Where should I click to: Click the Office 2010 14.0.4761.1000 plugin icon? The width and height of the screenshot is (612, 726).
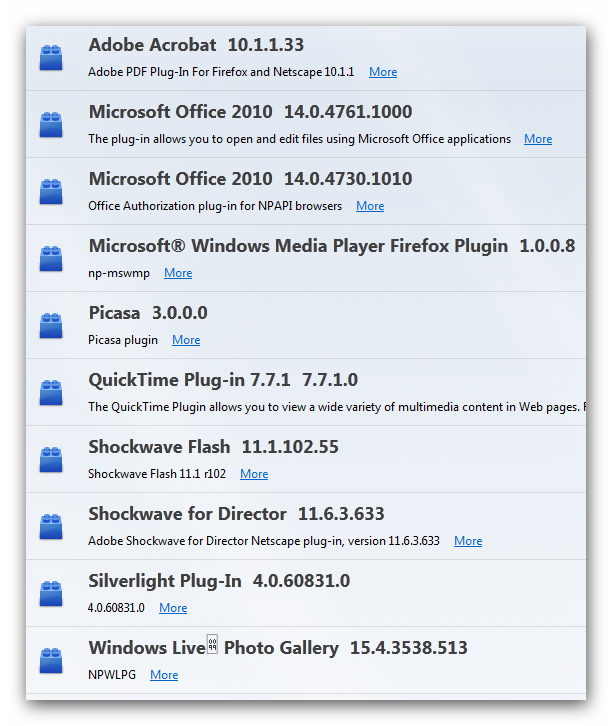click(51, 125)
